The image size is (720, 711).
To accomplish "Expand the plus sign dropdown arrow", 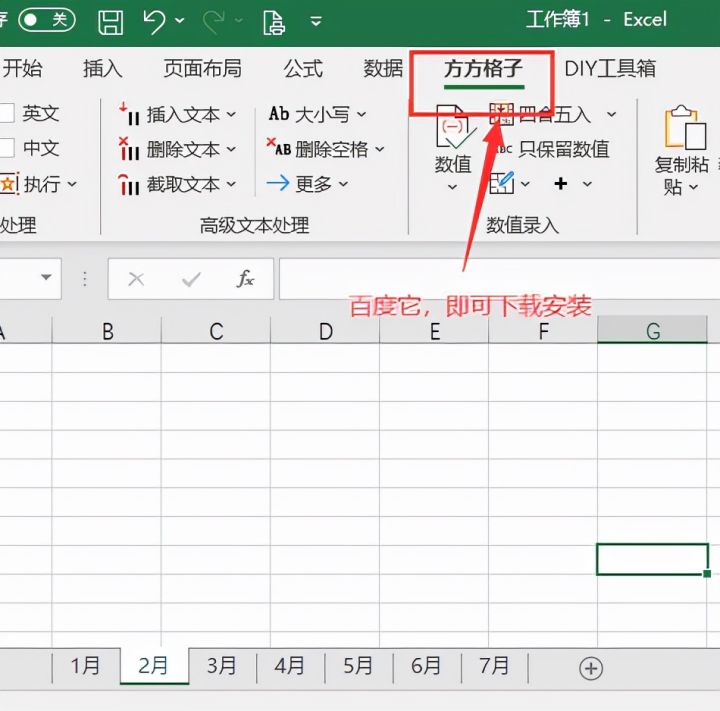I will pos(587,184).
